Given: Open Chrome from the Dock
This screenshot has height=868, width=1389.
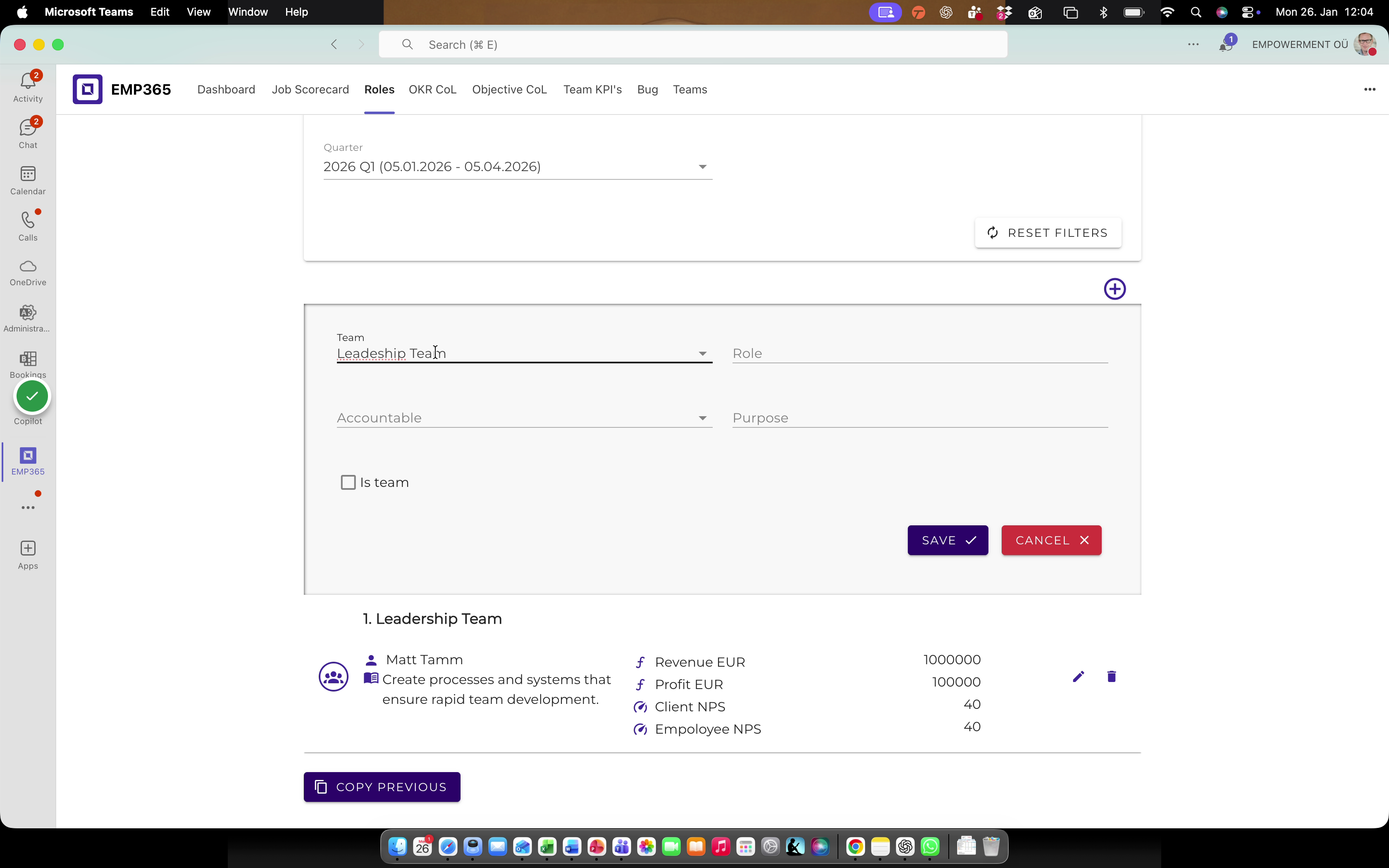Looking at the screenshot, I should [855, 847].
